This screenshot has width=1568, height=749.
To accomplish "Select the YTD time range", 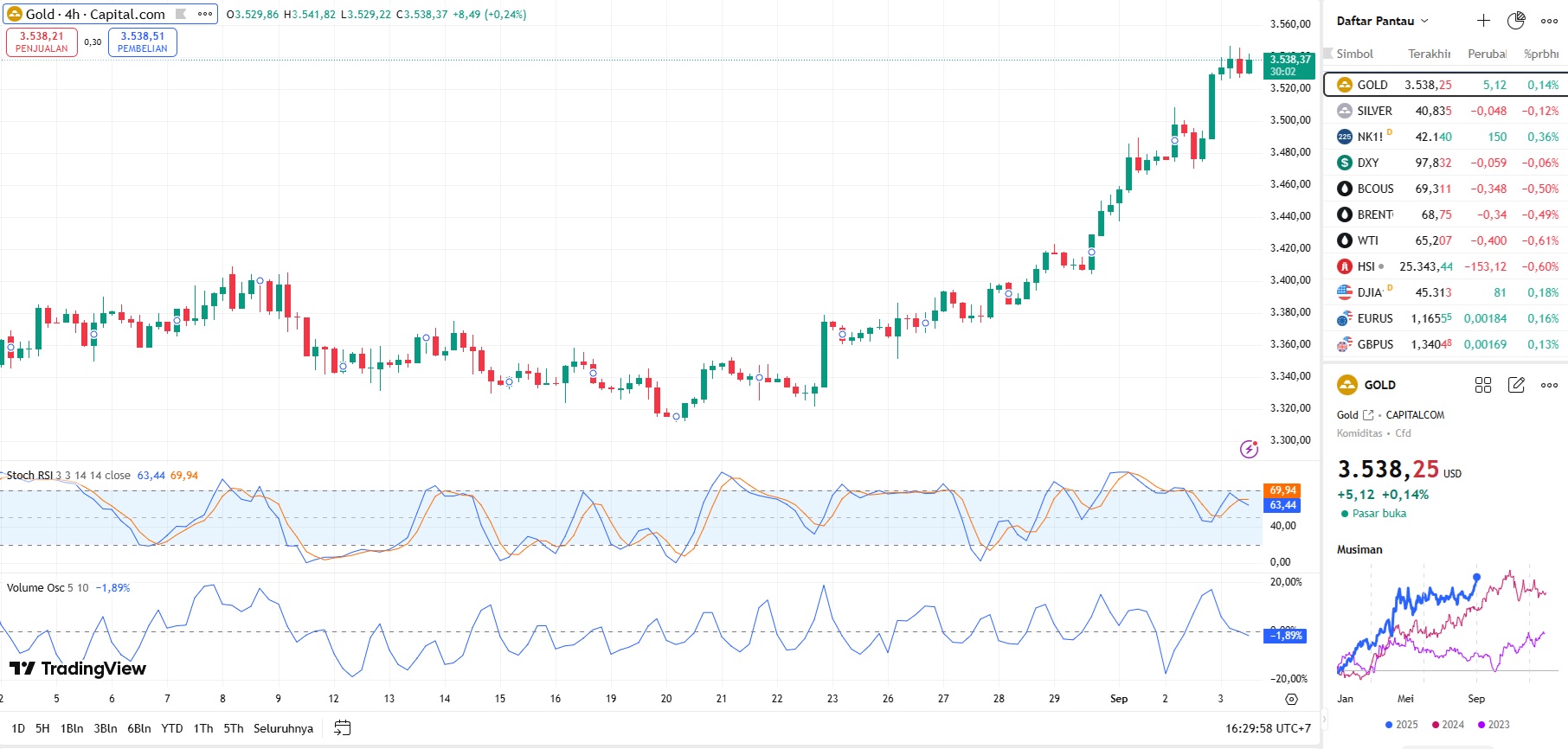I will coord(172,728).
